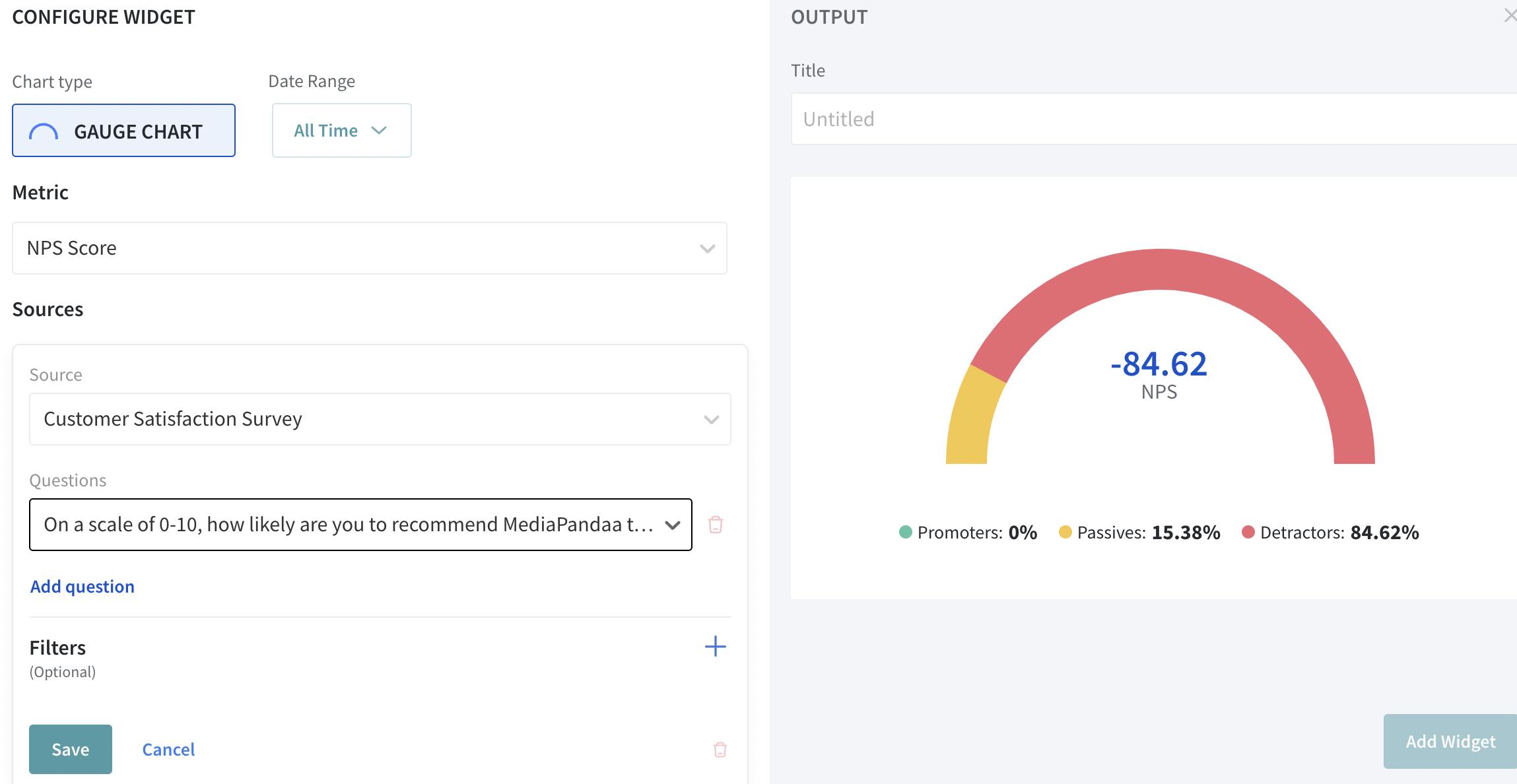Screen dimensions: 1517x784
Task: Click the red Detractors legend dot
Action: (x=1248, y=532)
